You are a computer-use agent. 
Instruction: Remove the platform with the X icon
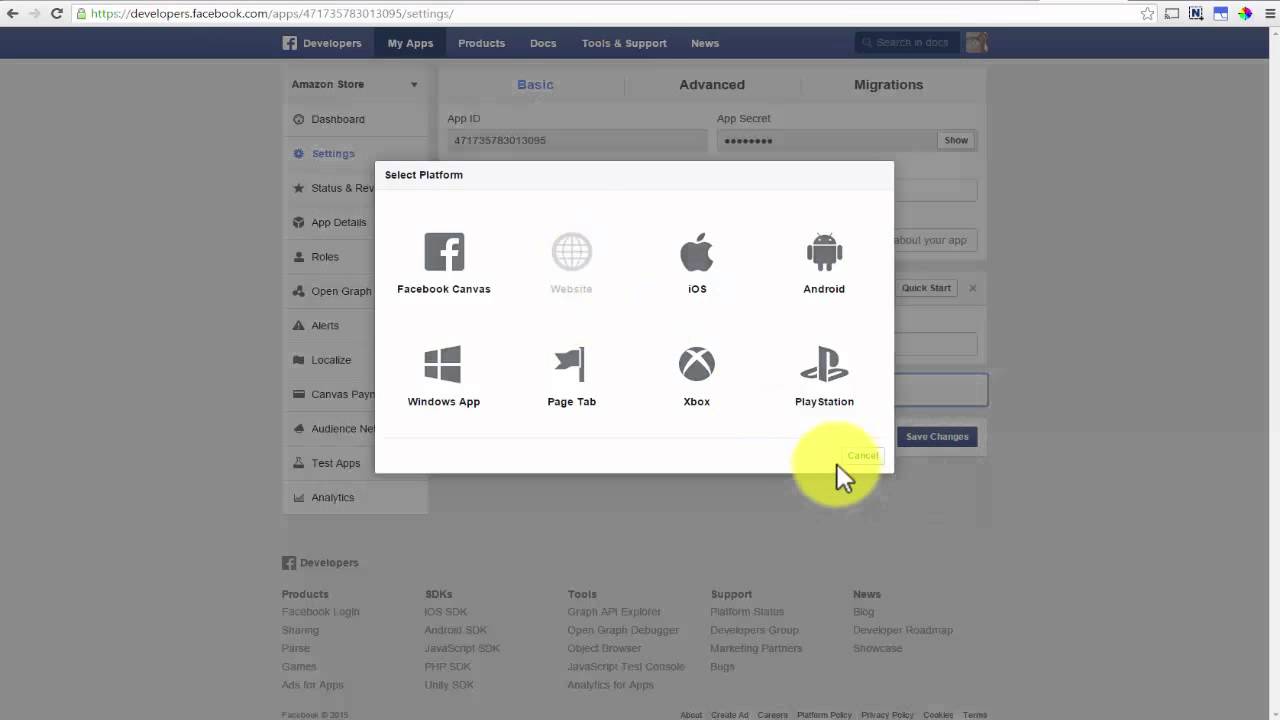[972, 288]
